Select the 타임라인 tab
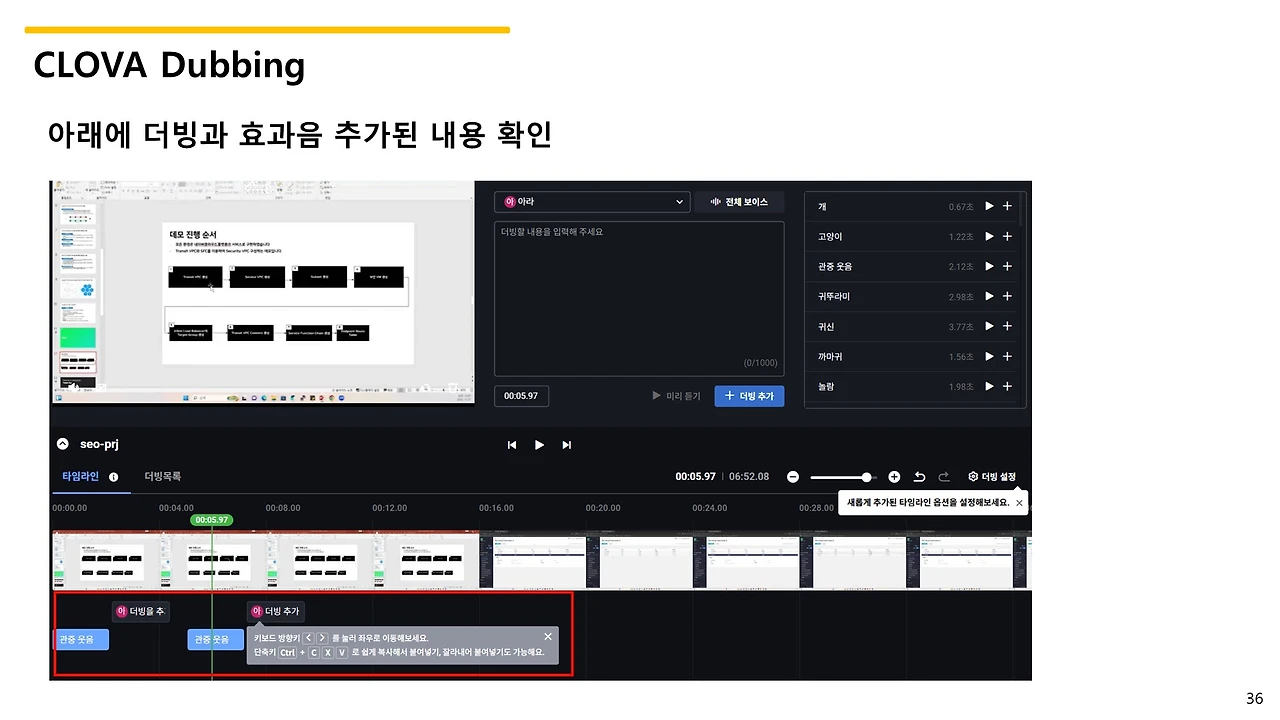The width and height of the screenshot is (1280, 720). coord(83,477)
